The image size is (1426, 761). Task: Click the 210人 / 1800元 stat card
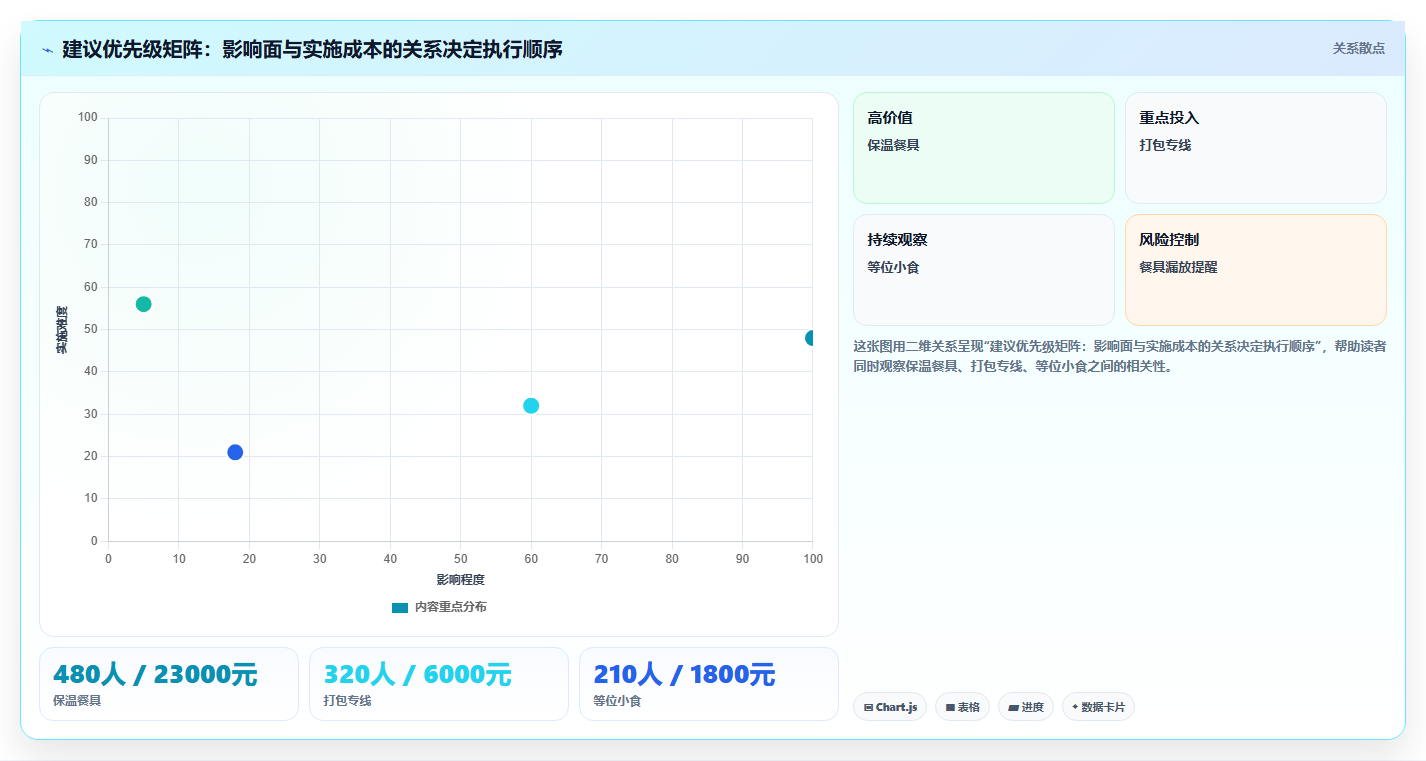(709, 684)
